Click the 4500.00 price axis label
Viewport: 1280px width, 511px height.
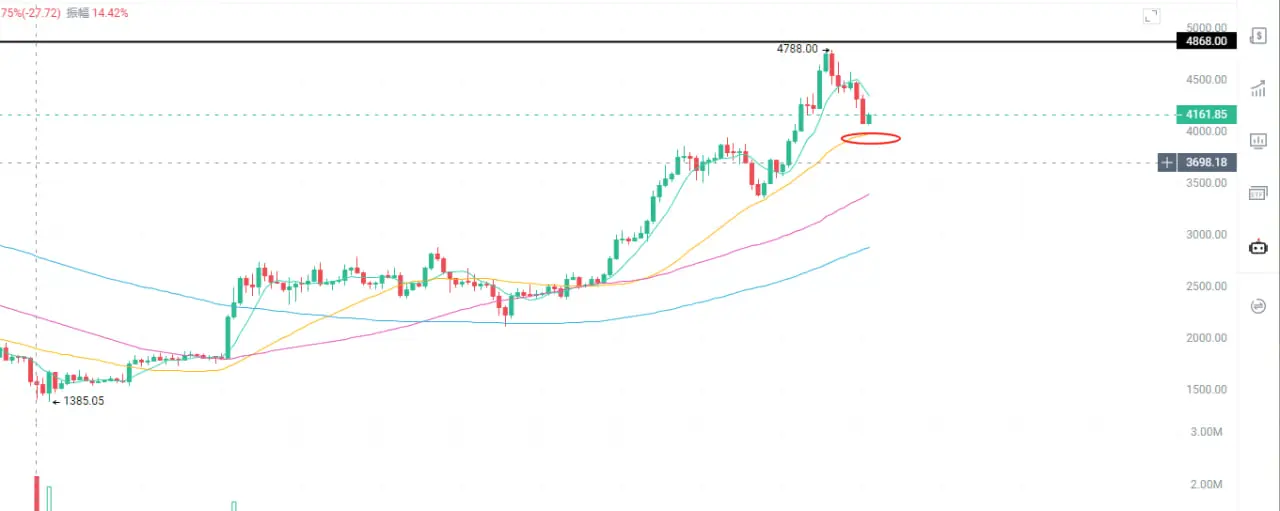pyautogui.click(x=1206, y=79)
